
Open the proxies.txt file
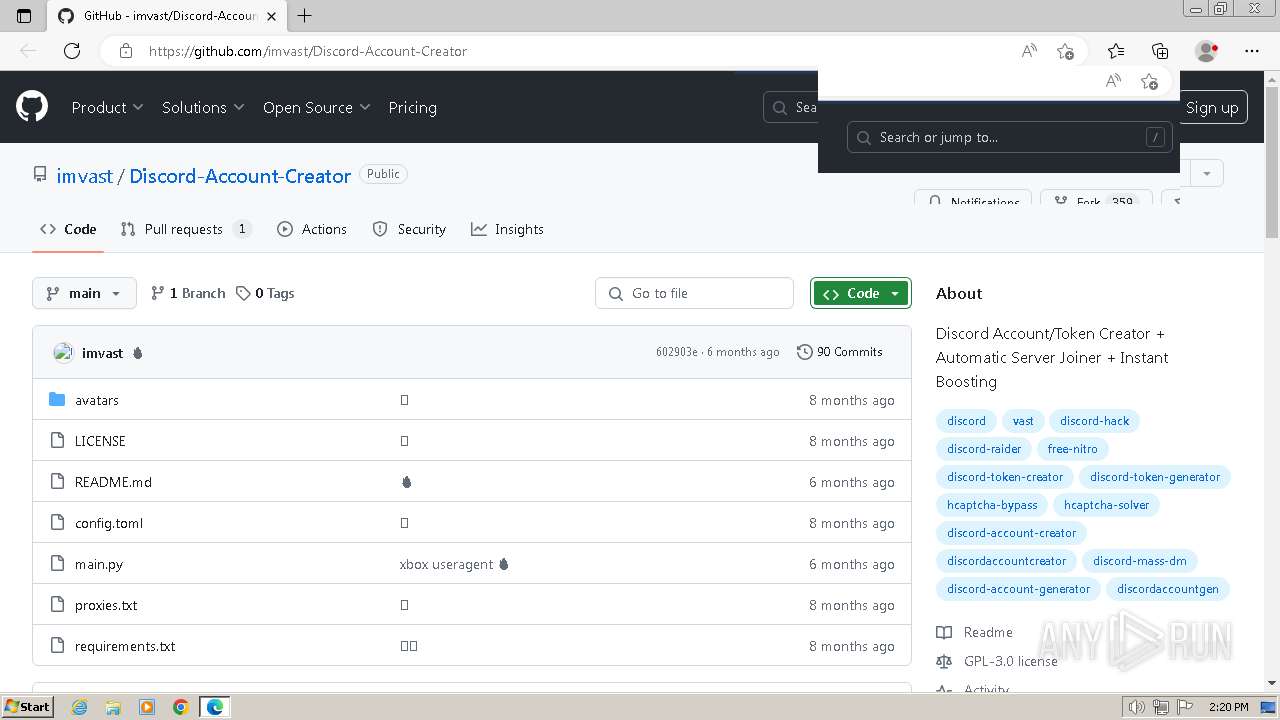click(x=106, y=605)
